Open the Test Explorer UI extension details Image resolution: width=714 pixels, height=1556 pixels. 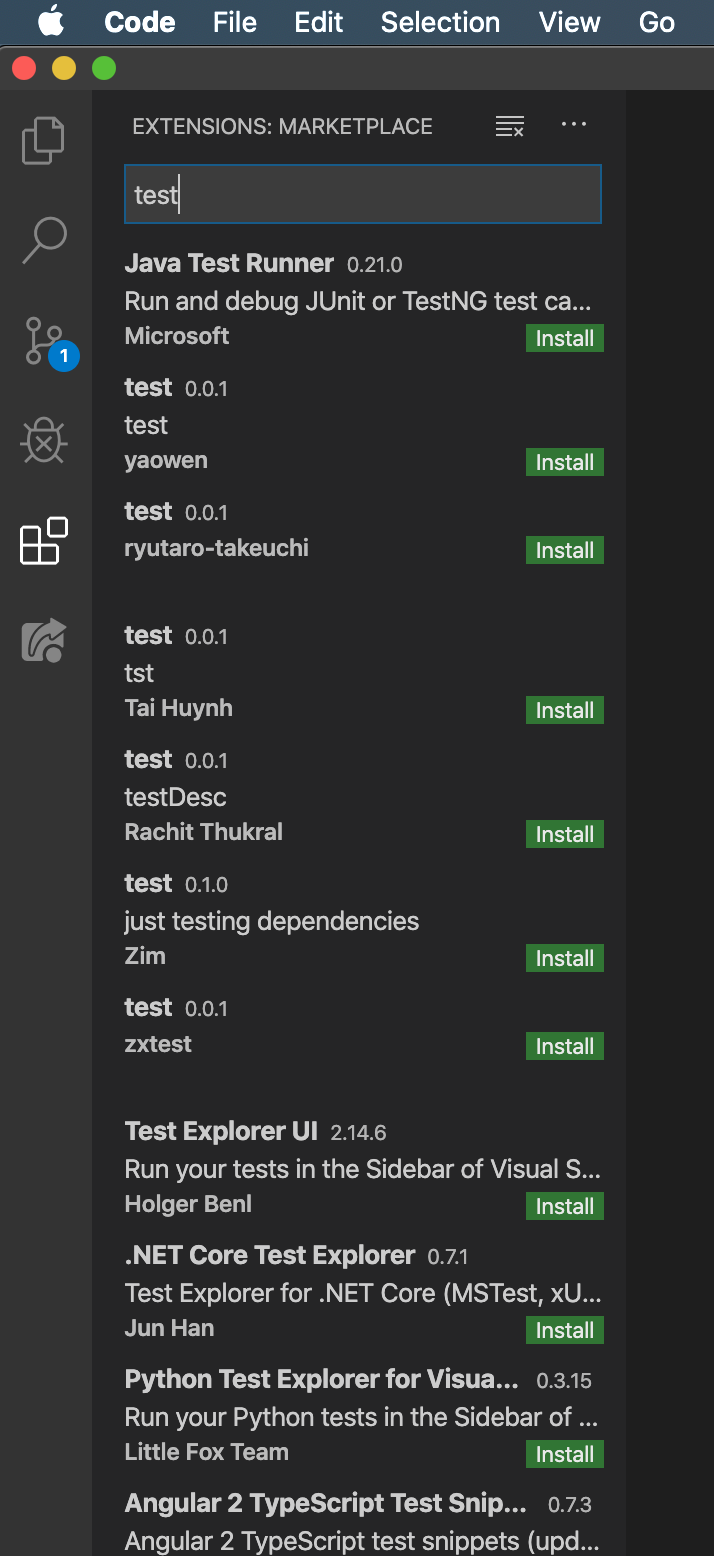pos(220,1130)
